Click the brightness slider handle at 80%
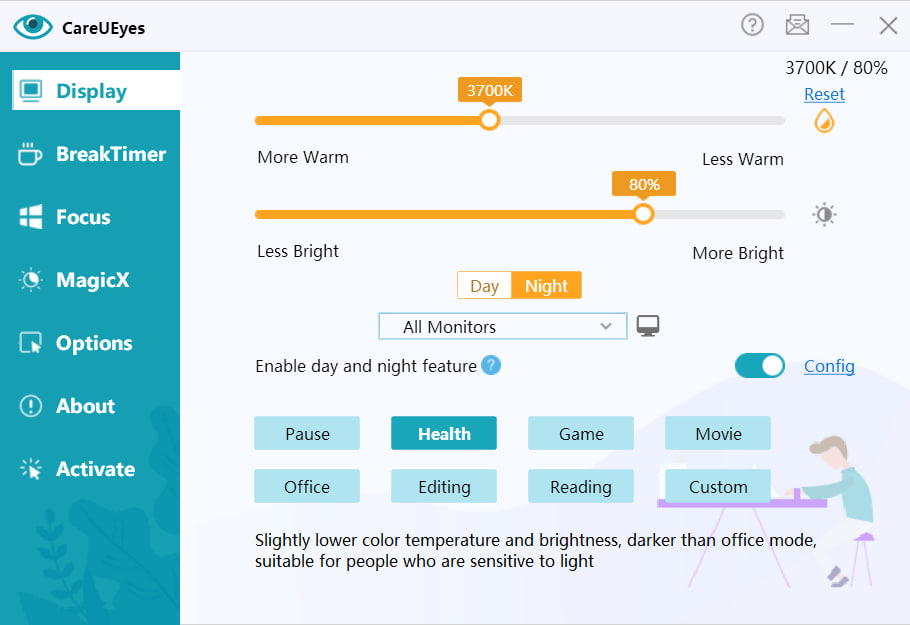 click(643, 214)
